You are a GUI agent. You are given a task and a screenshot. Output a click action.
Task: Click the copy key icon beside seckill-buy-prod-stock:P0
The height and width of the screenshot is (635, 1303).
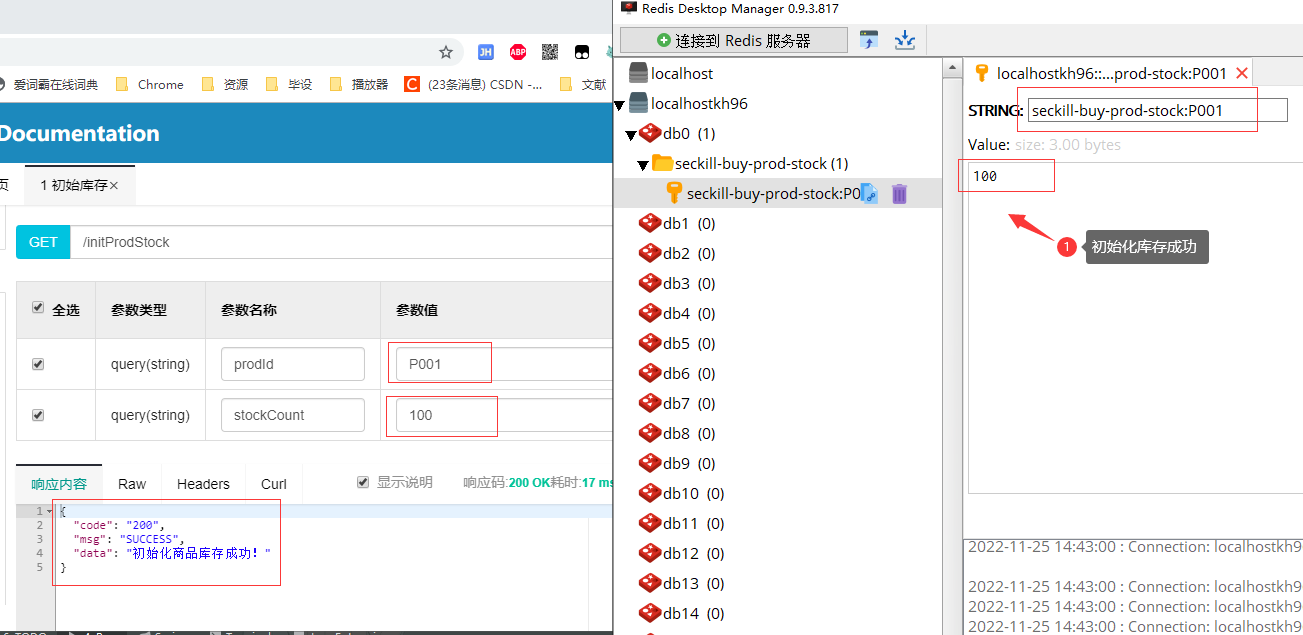pos(868,194)
